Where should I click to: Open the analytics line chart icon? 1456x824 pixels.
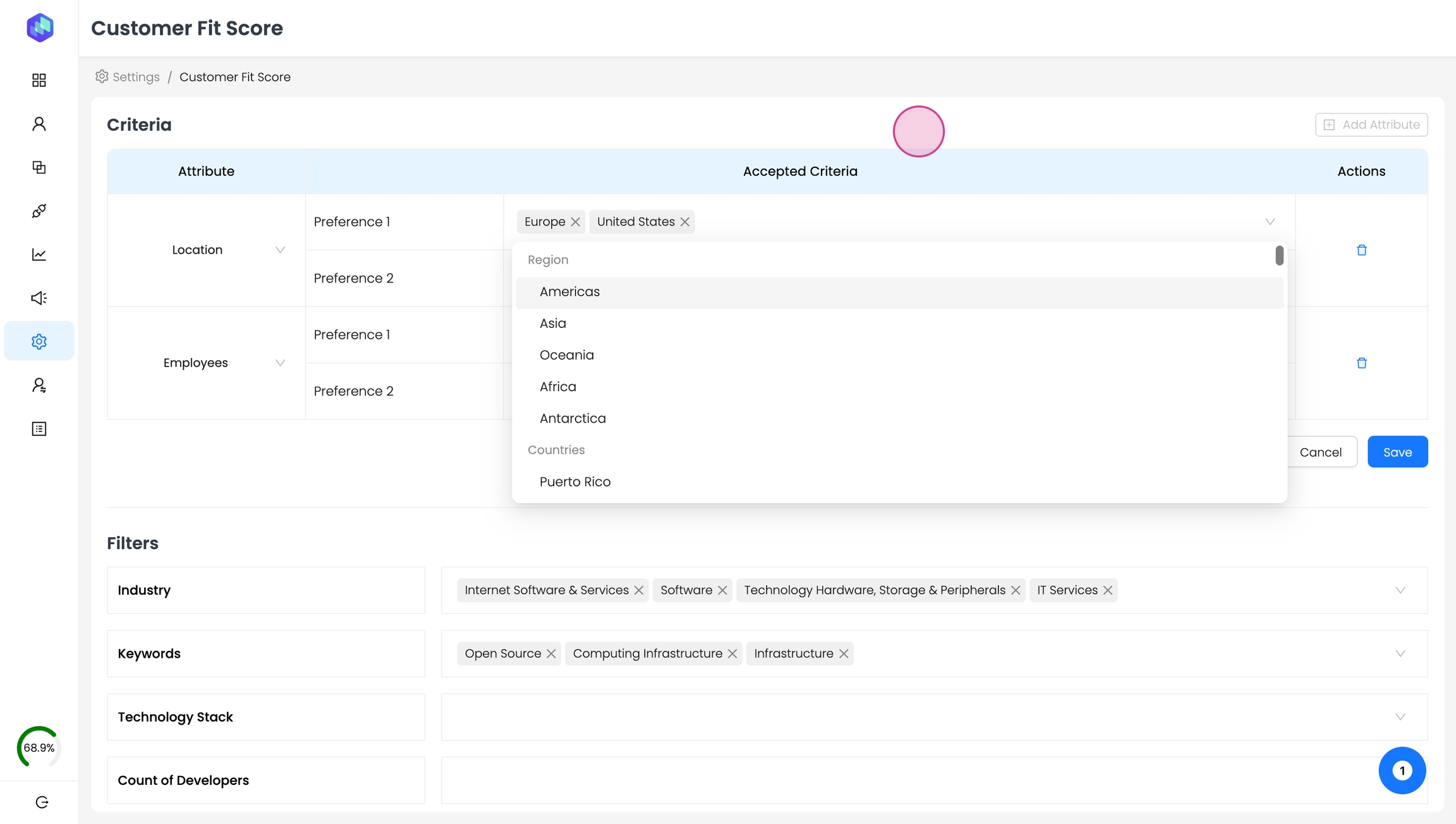pos(39,255)
